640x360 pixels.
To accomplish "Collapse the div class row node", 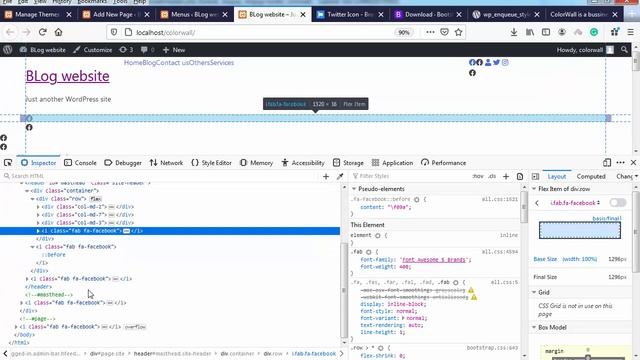I will click(x=33, y=199).
